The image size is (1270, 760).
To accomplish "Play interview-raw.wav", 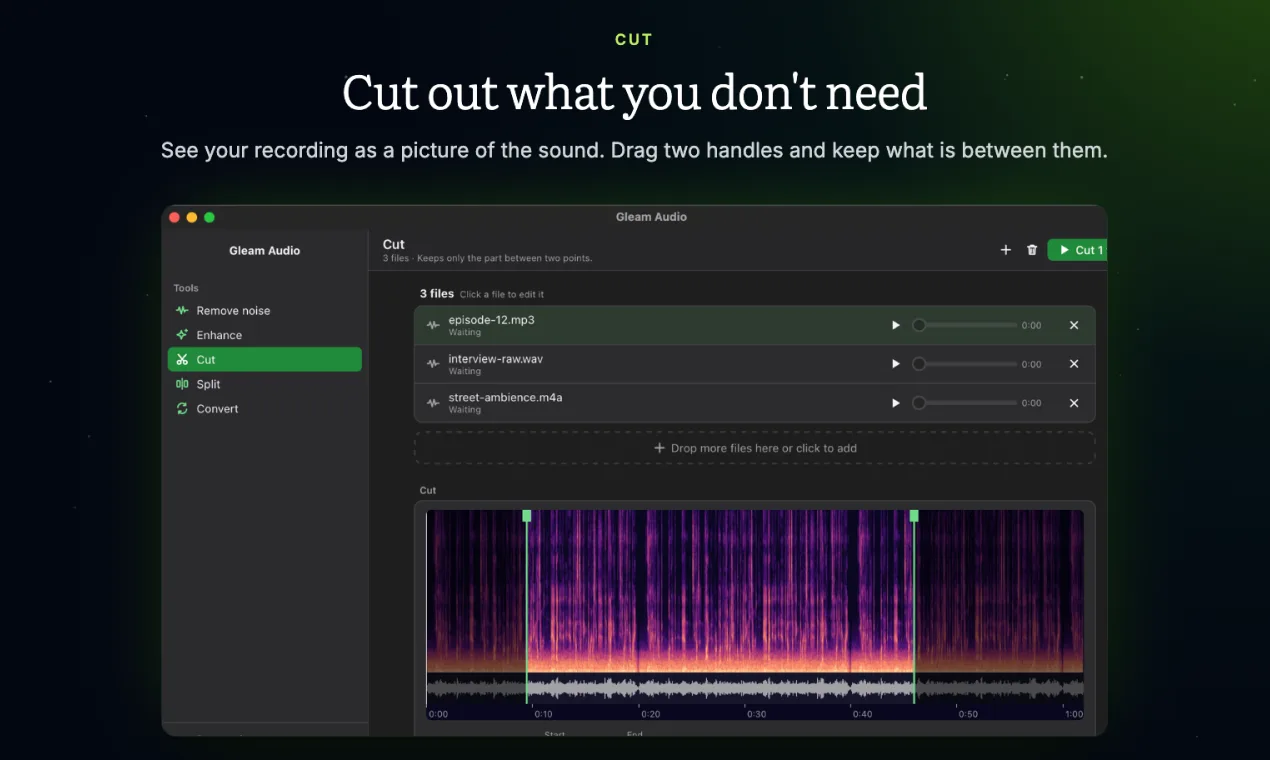I will (896, 364).
